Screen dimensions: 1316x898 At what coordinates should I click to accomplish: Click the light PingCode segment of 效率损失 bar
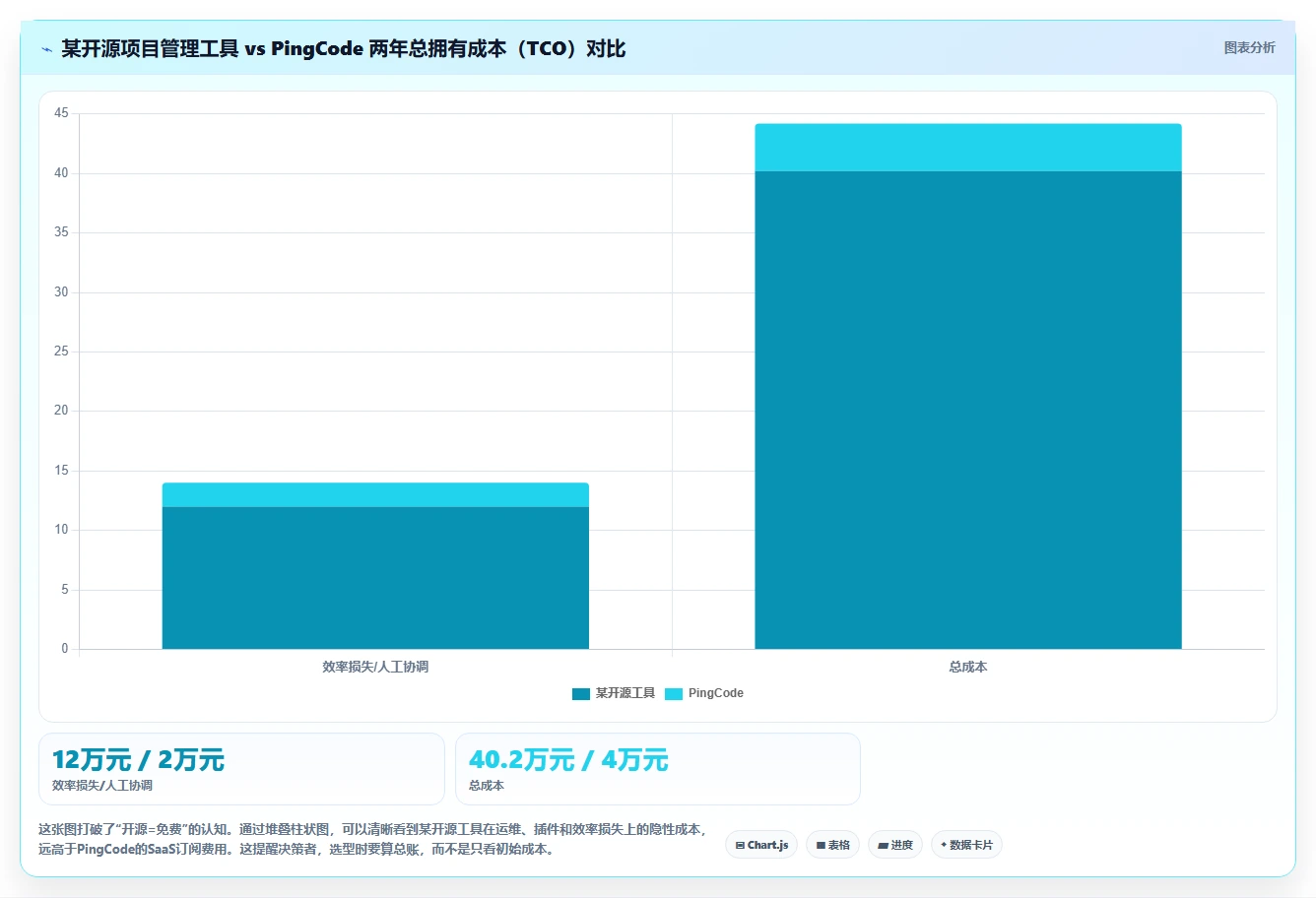tap(375, 494)
